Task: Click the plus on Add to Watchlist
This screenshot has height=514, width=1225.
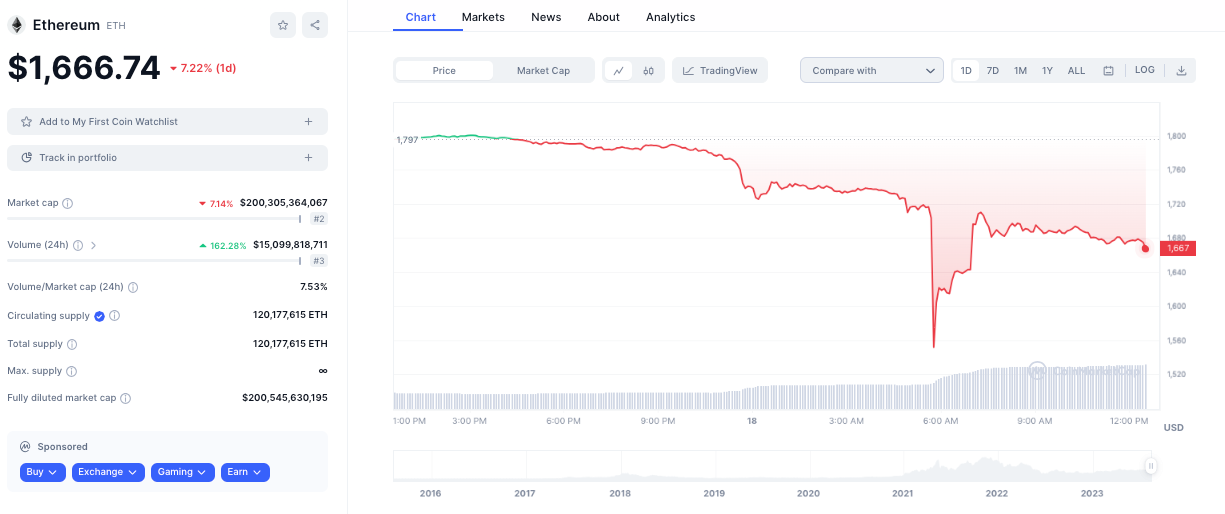Action: (308, 122)
